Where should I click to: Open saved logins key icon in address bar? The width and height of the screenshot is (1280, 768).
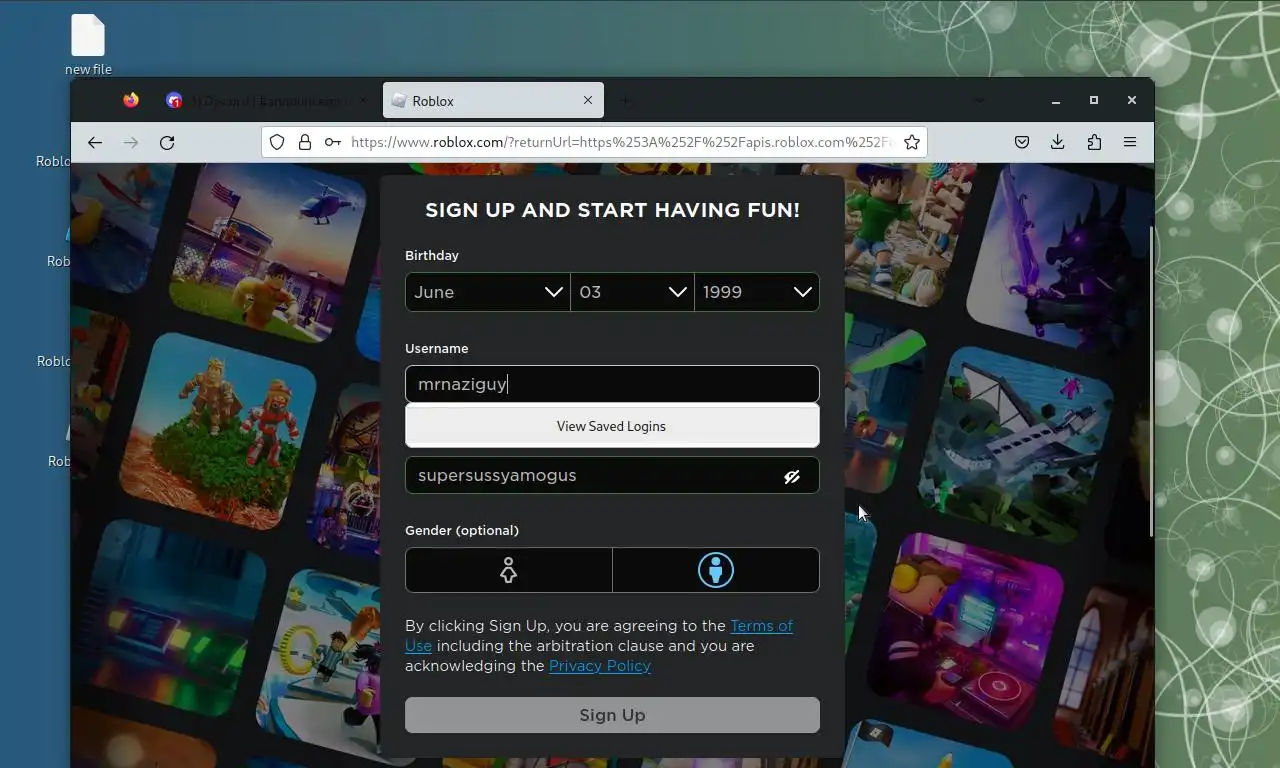(332, 142)
